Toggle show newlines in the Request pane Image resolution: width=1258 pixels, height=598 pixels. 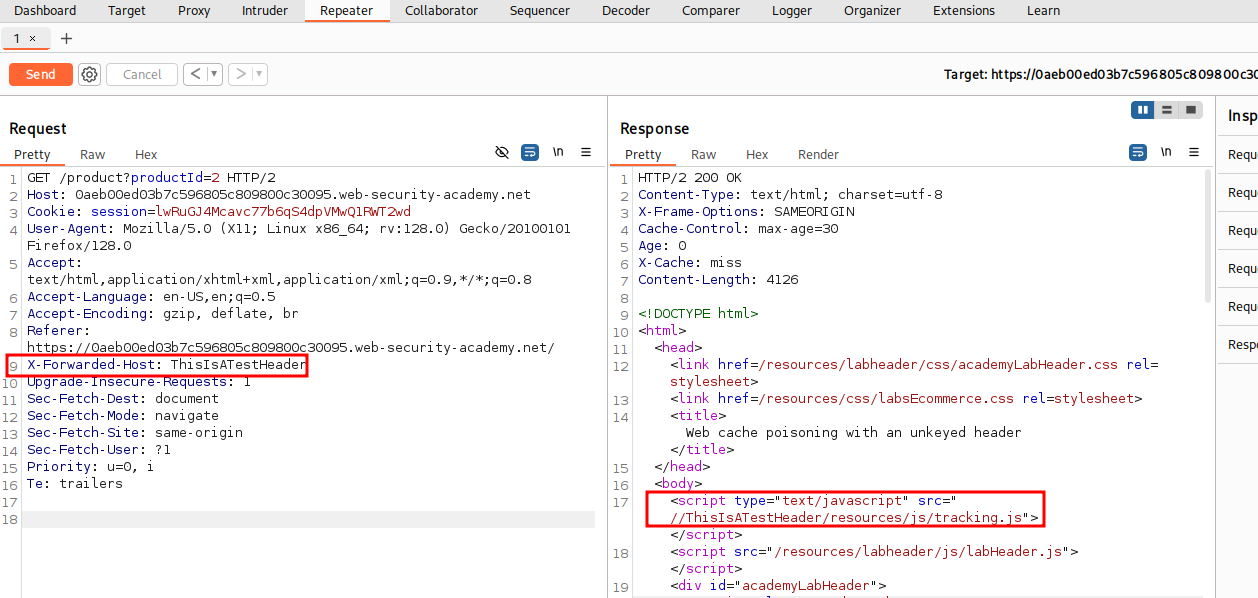point(558,152)
